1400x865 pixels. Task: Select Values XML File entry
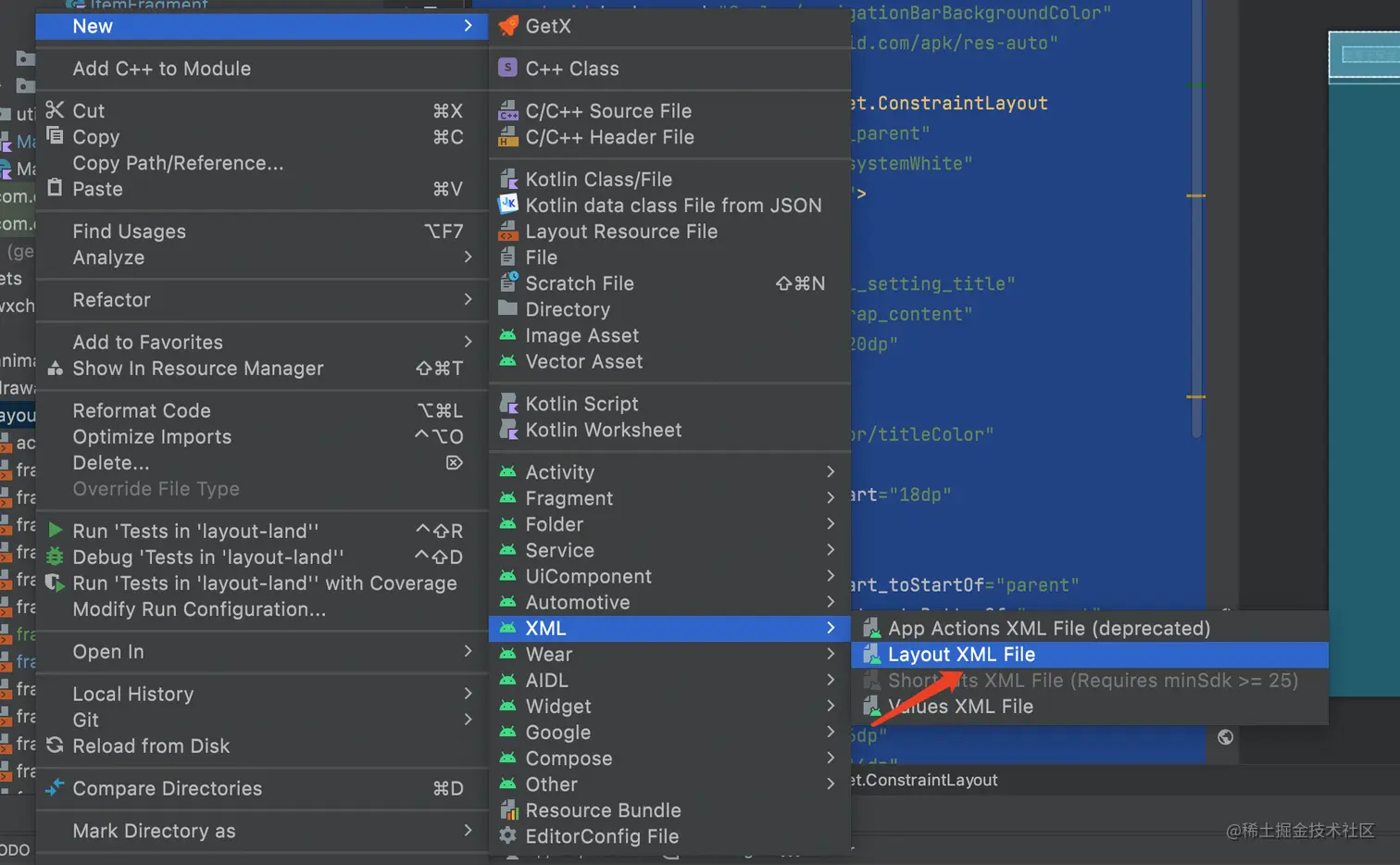tap(961, 706)
